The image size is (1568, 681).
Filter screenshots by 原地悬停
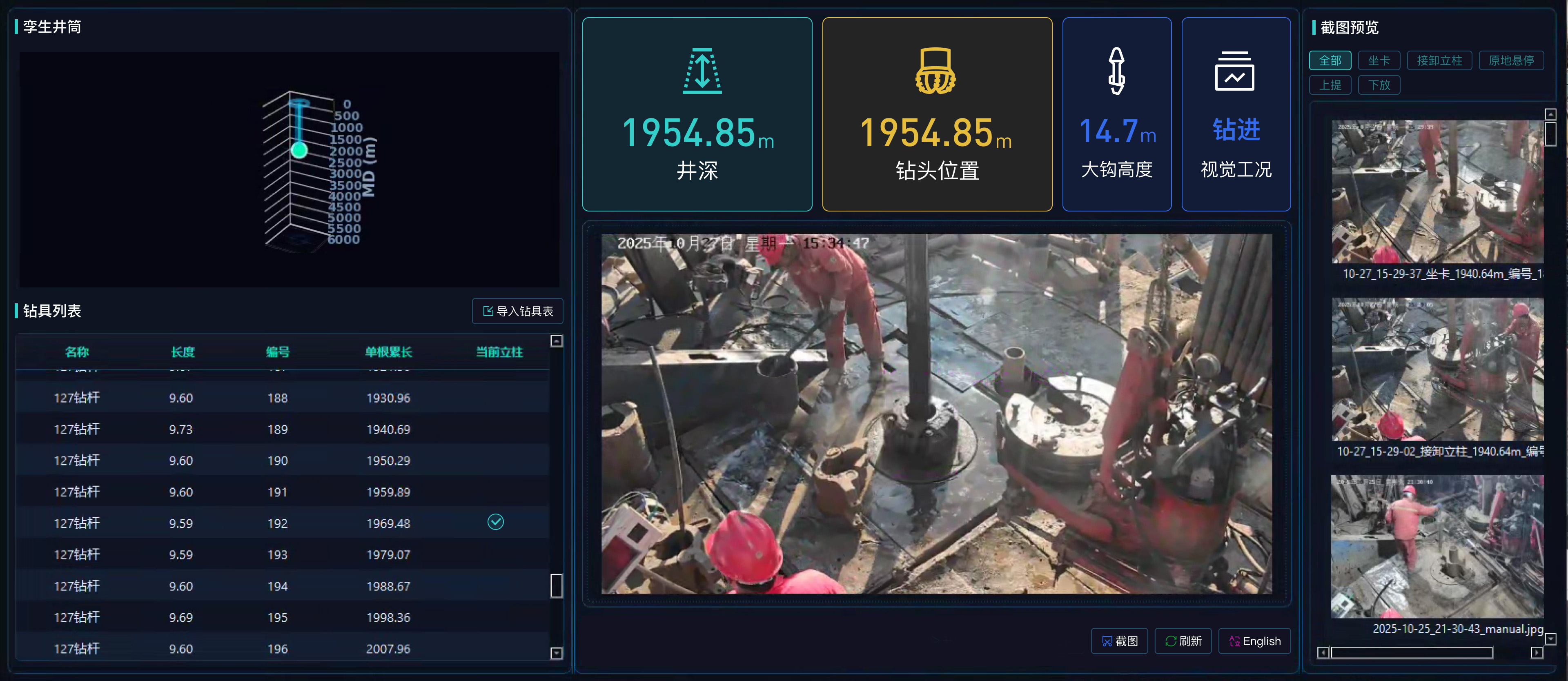pos(1511,60)
